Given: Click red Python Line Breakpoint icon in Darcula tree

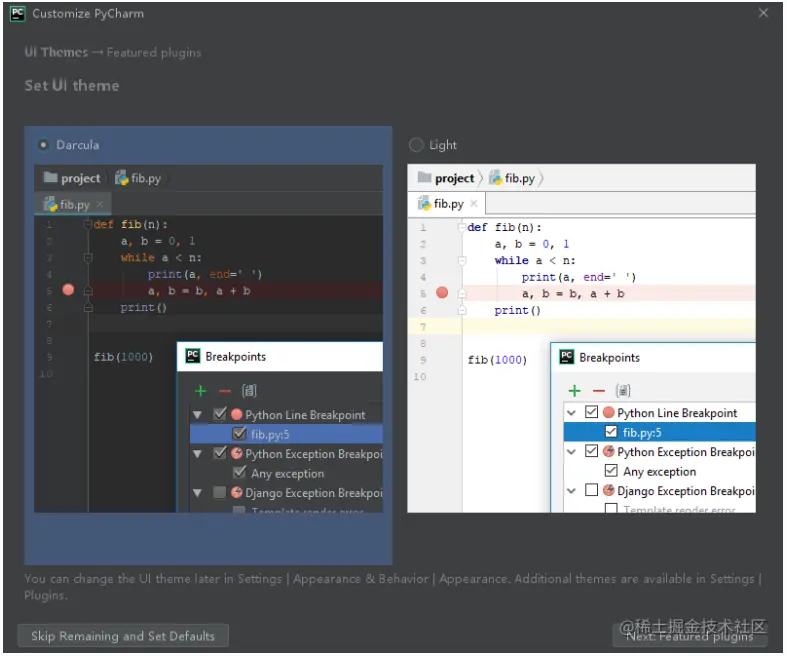Looking at the screenshot, I should click(236, 415).
